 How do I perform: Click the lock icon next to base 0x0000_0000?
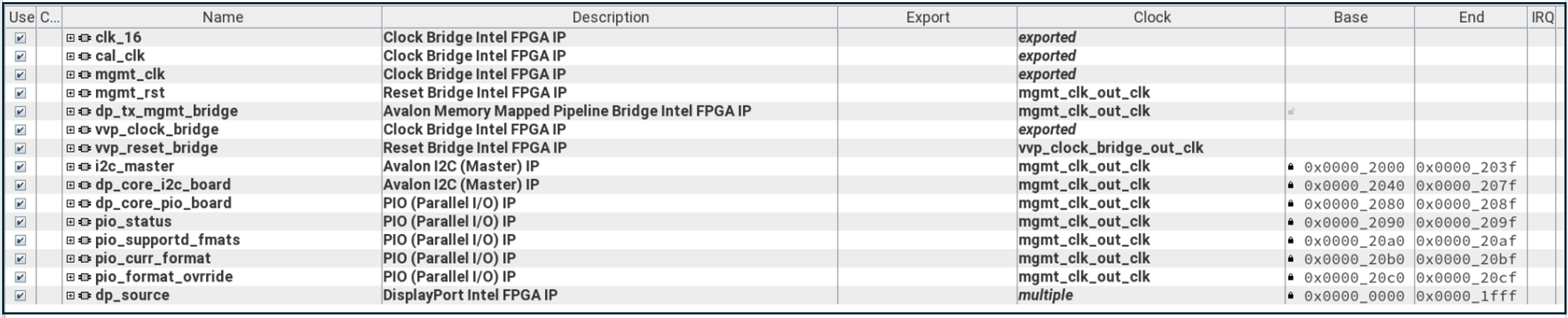pos(1291,295)
